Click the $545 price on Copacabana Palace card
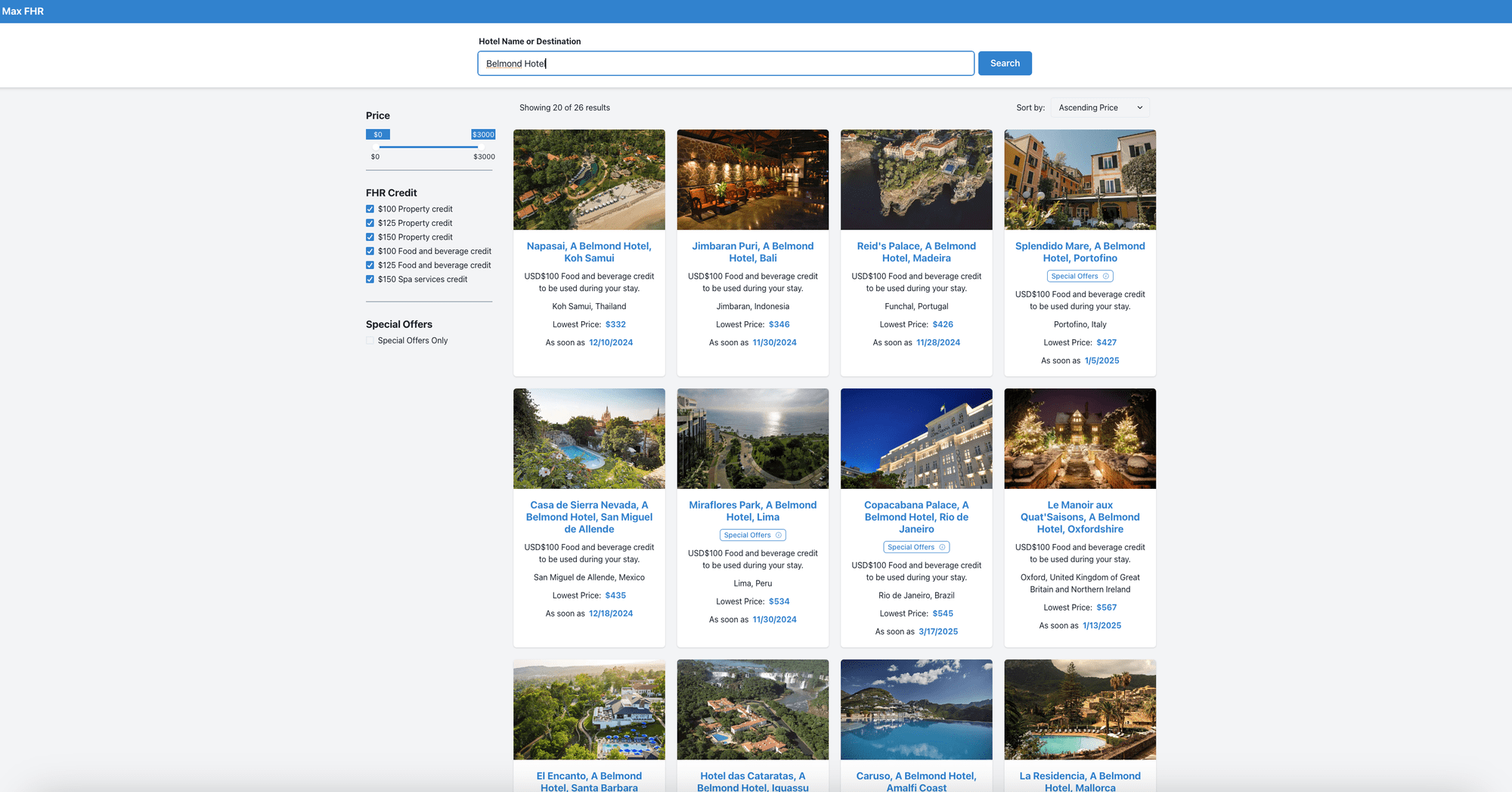The width and height of the screenshot is (1512, 792). [x=943, y=614]
